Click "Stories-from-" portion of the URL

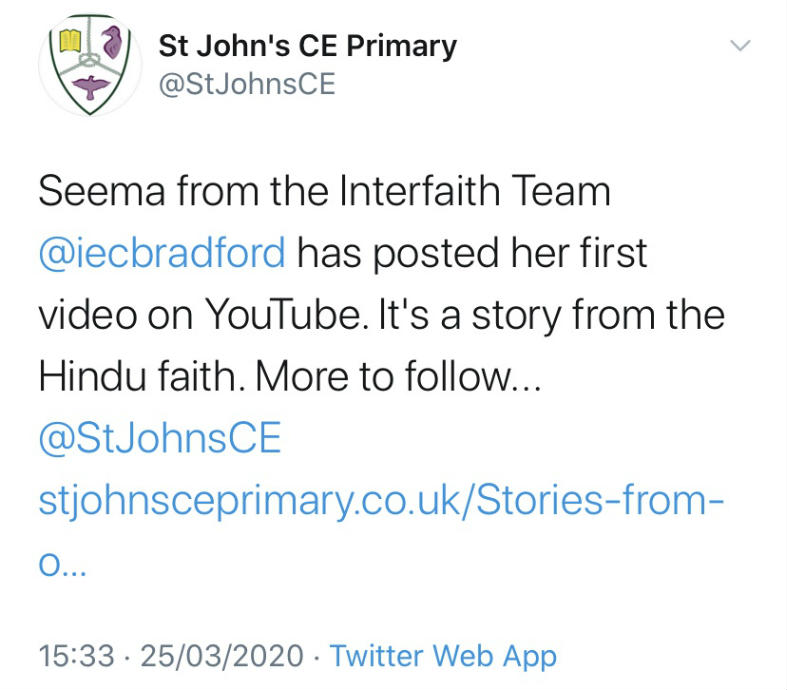click(x=600, y=500)
